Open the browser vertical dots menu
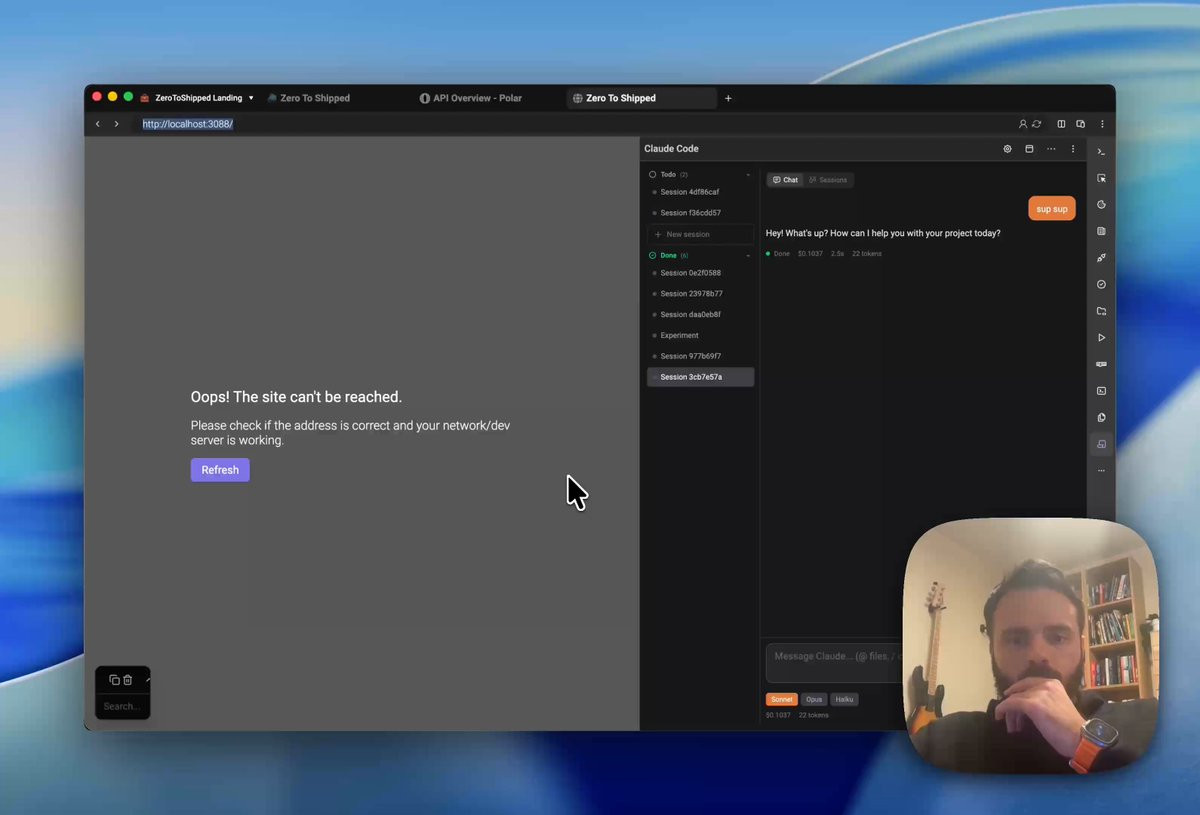The width and height of the screenshot is (1200, 815). coord(1102,124)
